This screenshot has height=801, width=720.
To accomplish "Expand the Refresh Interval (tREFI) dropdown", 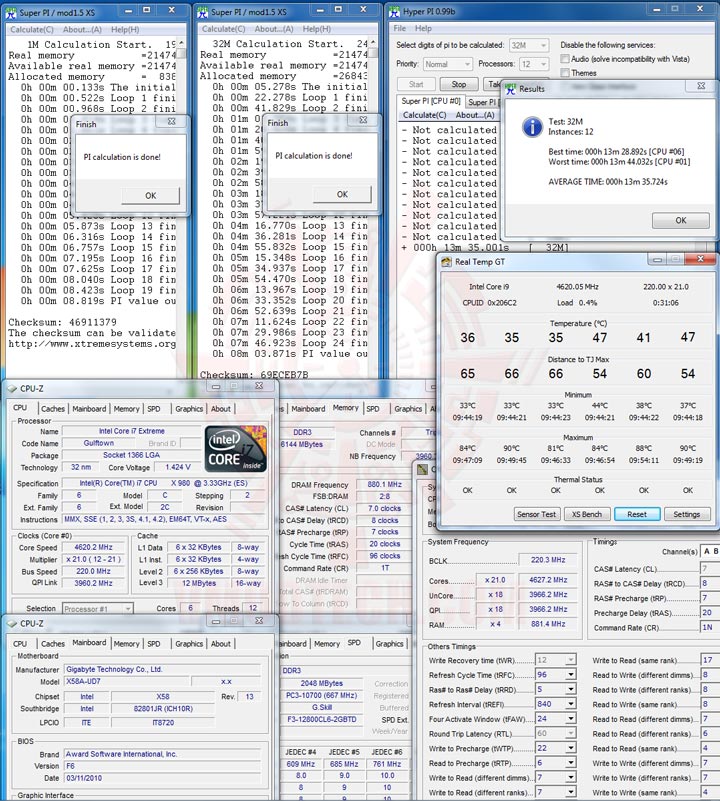I will click(570, 704).
